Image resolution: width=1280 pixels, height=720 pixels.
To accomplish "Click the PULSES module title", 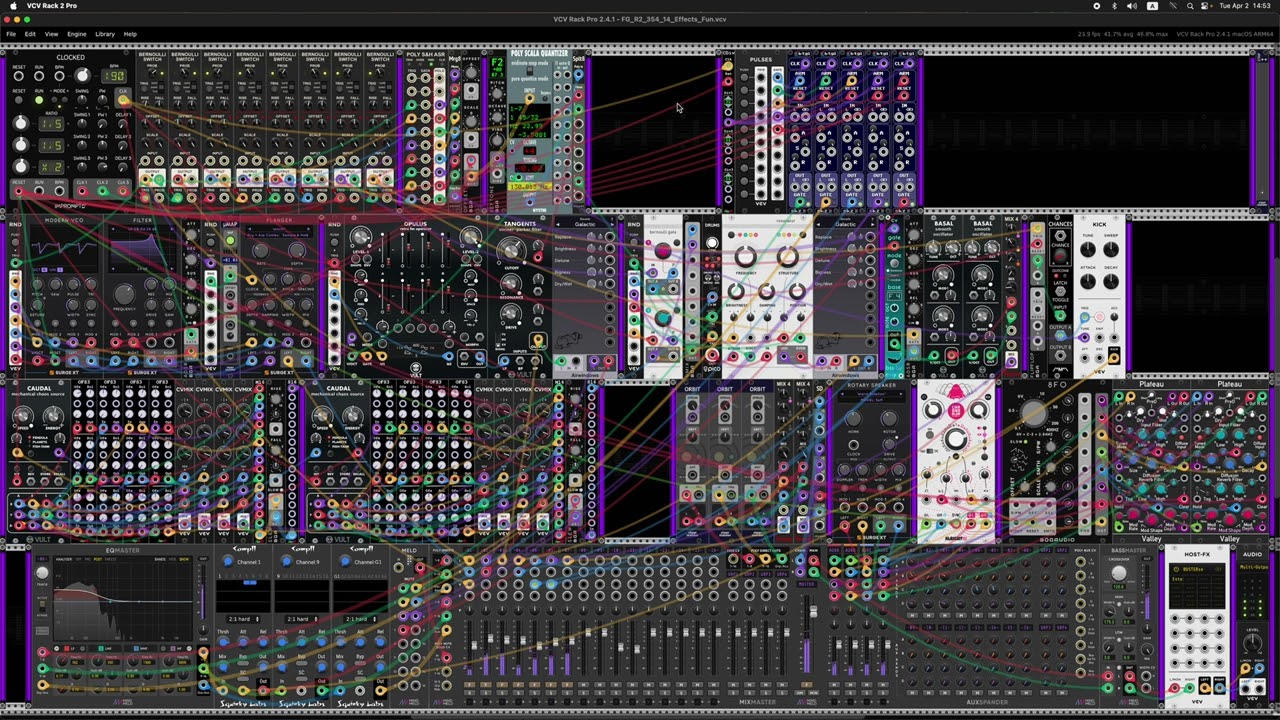I will [761, 60].
